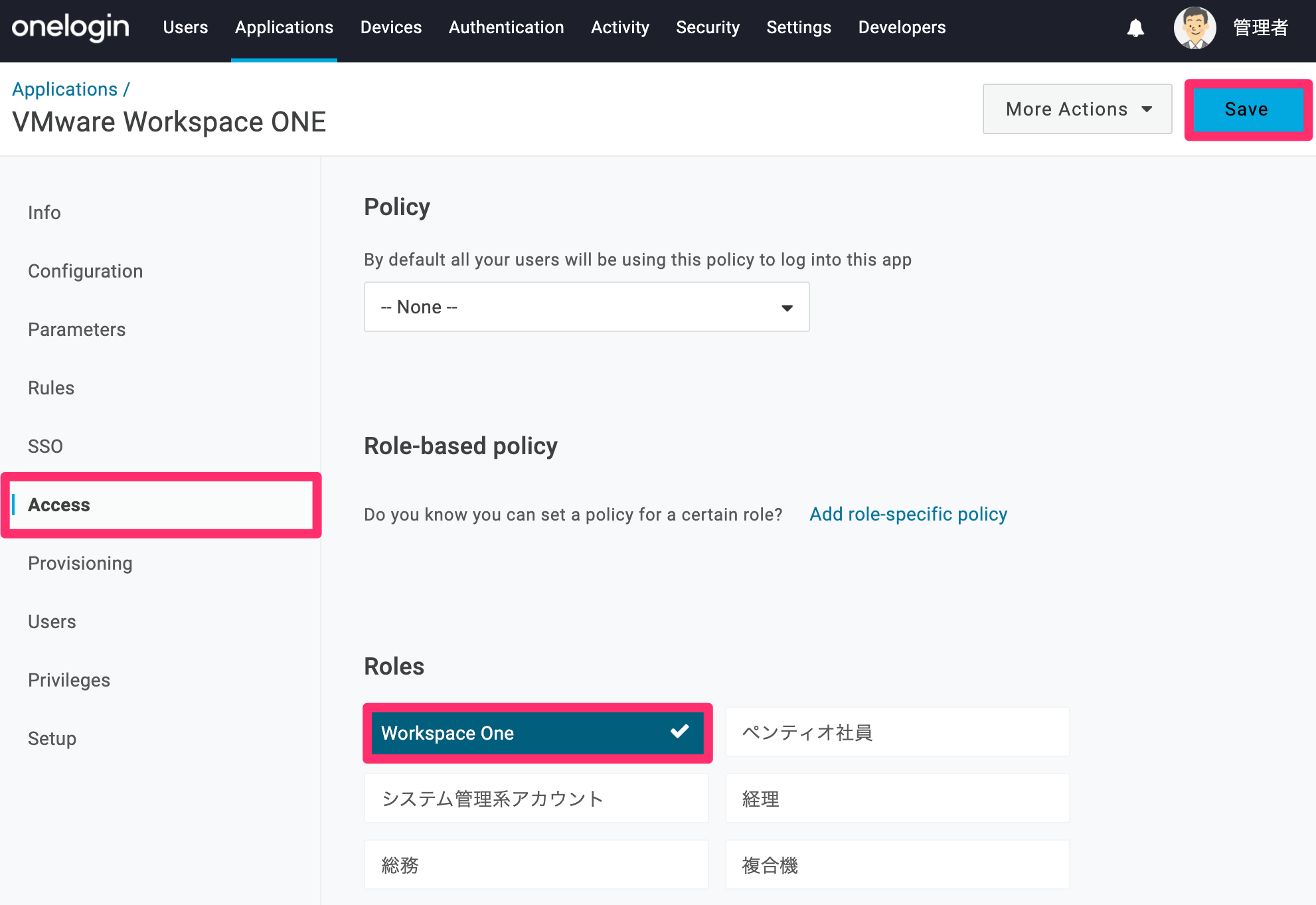The width and height of the screenshot is (1316, 905).
Task: Select the 複合機 role
Action: [897, 864]
